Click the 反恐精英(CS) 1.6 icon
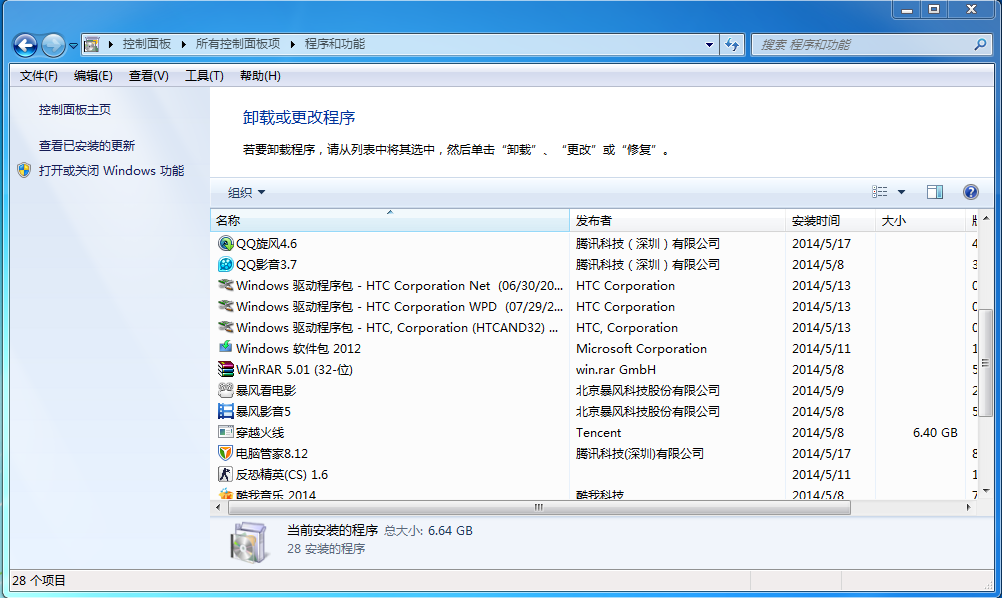 (225, 474)
